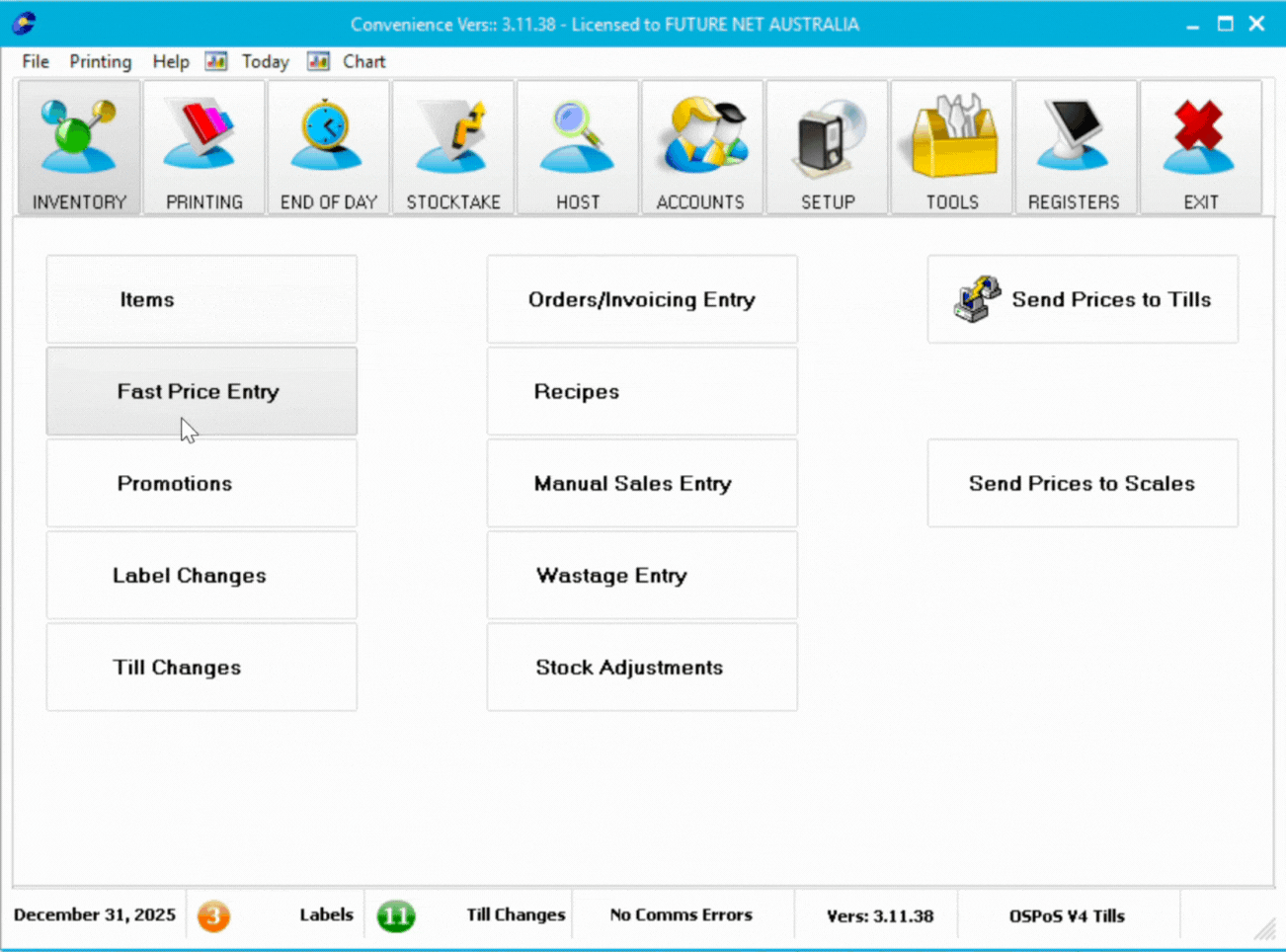The image size is (1286, 952).
Task: Open Orders/Invoicing Entry
Action: click(x=642, y=299)
